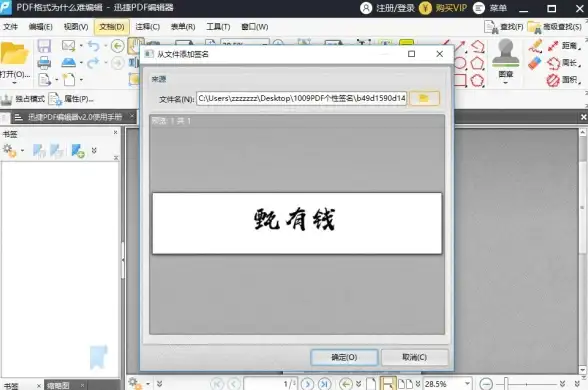Select the Oval shape tool
This screenshot has width=588, height=390.
click(460, 63)
